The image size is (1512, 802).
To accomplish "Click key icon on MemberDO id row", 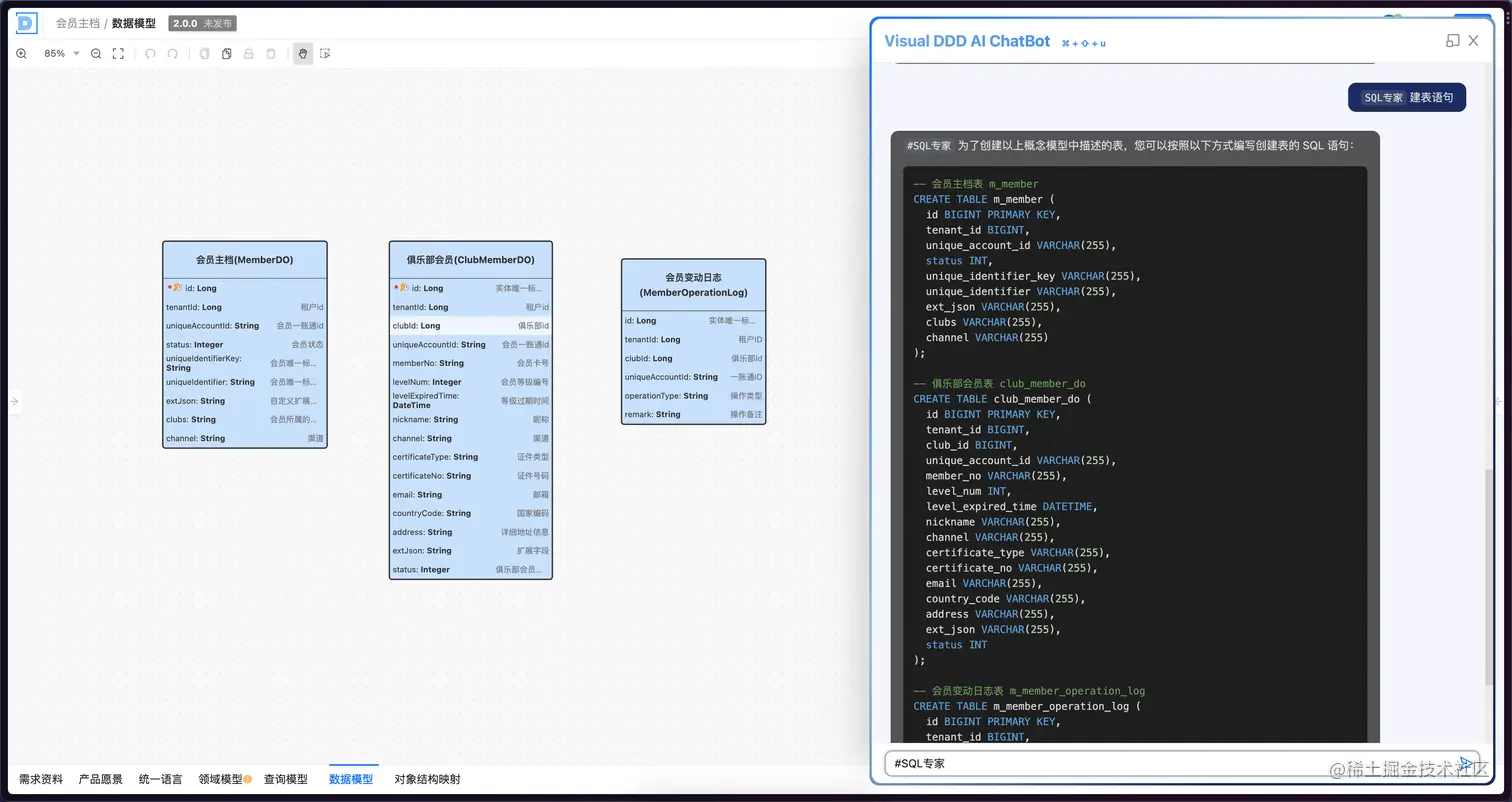I will coord(177,288).
